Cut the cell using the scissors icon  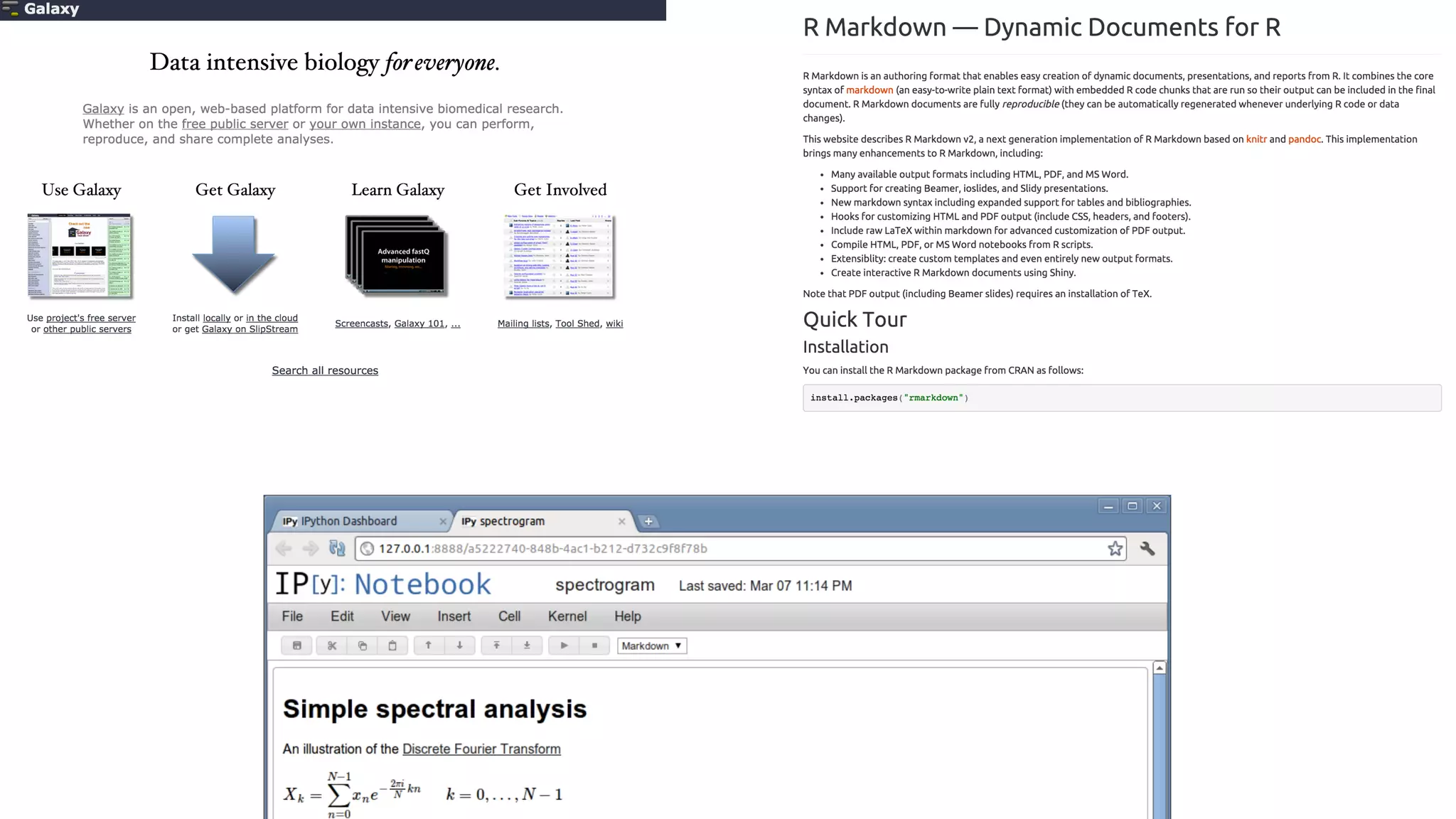[x=332, y=646]
